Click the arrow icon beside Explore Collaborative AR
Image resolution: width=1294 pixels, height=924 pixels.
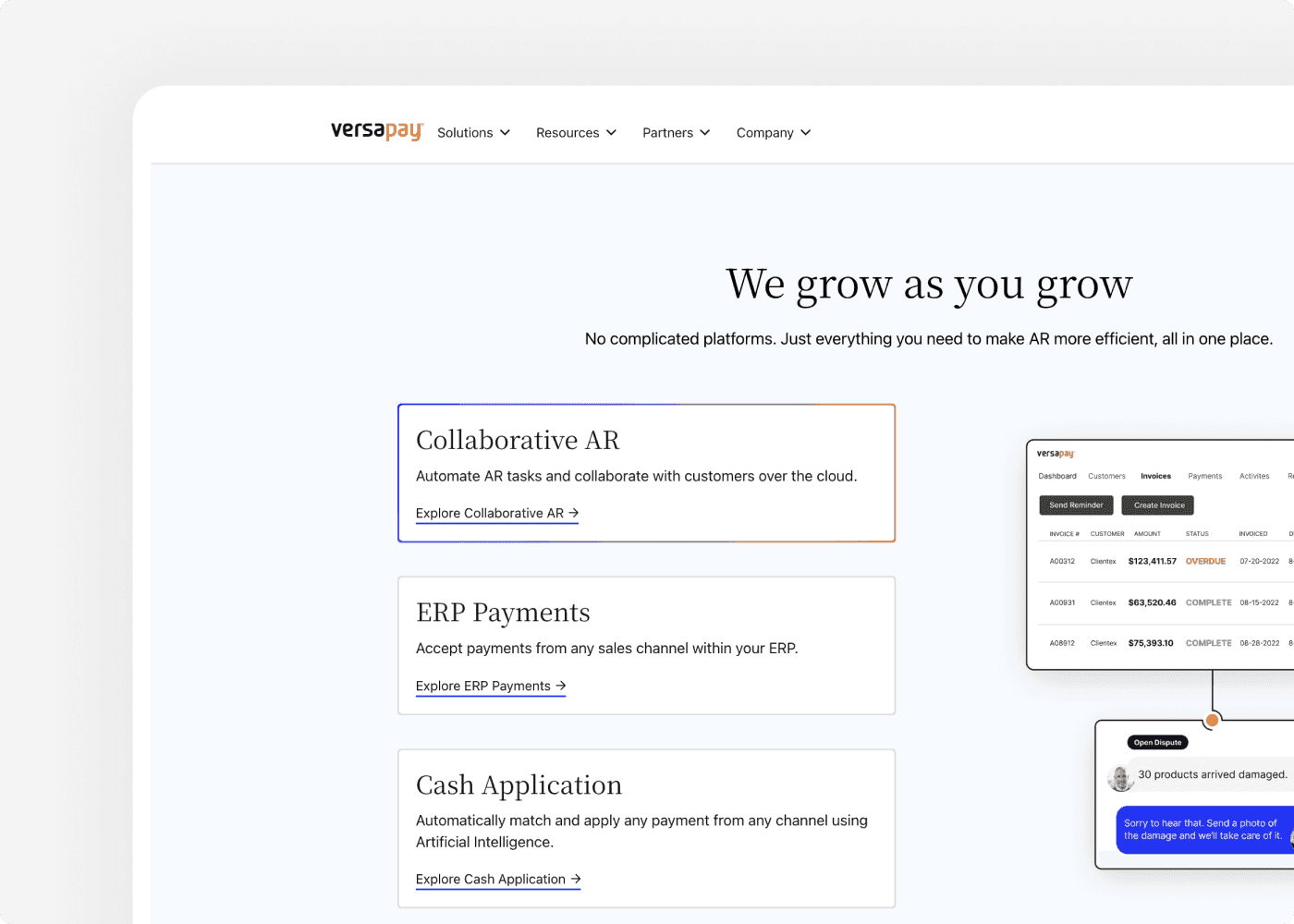coord(574,513)
